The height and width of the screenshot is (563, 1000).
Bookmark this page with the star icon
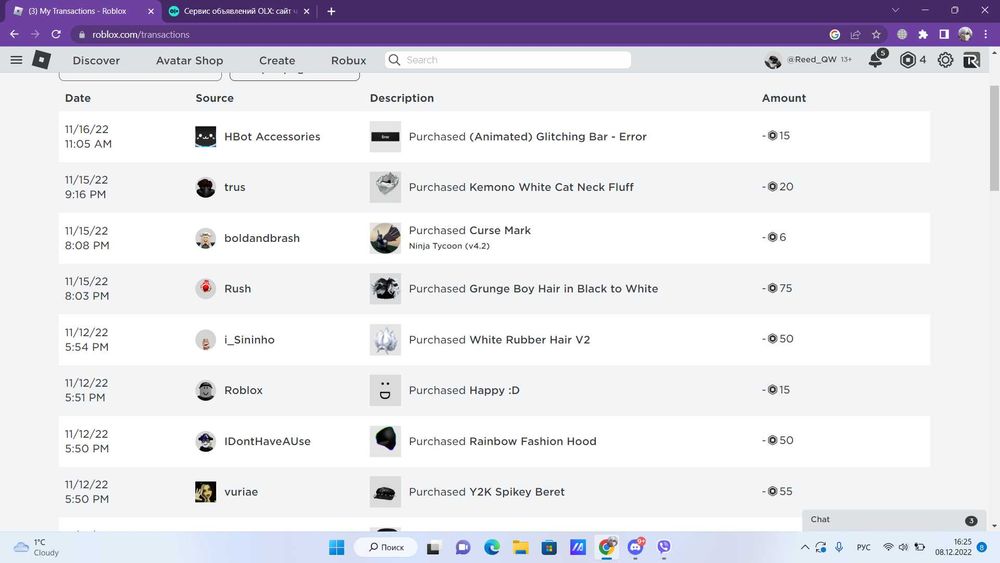coord(876,34)
